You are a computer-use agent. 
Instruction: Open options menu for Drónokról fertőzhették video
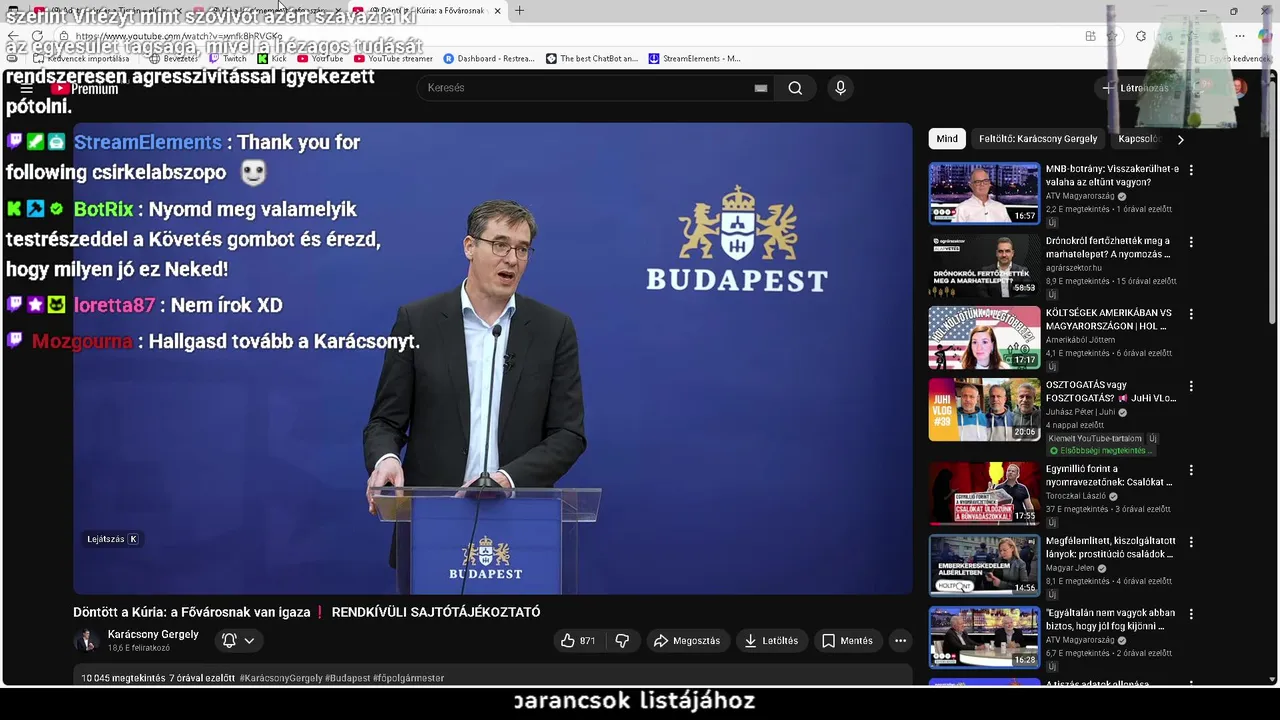[x=1191, y=242]
